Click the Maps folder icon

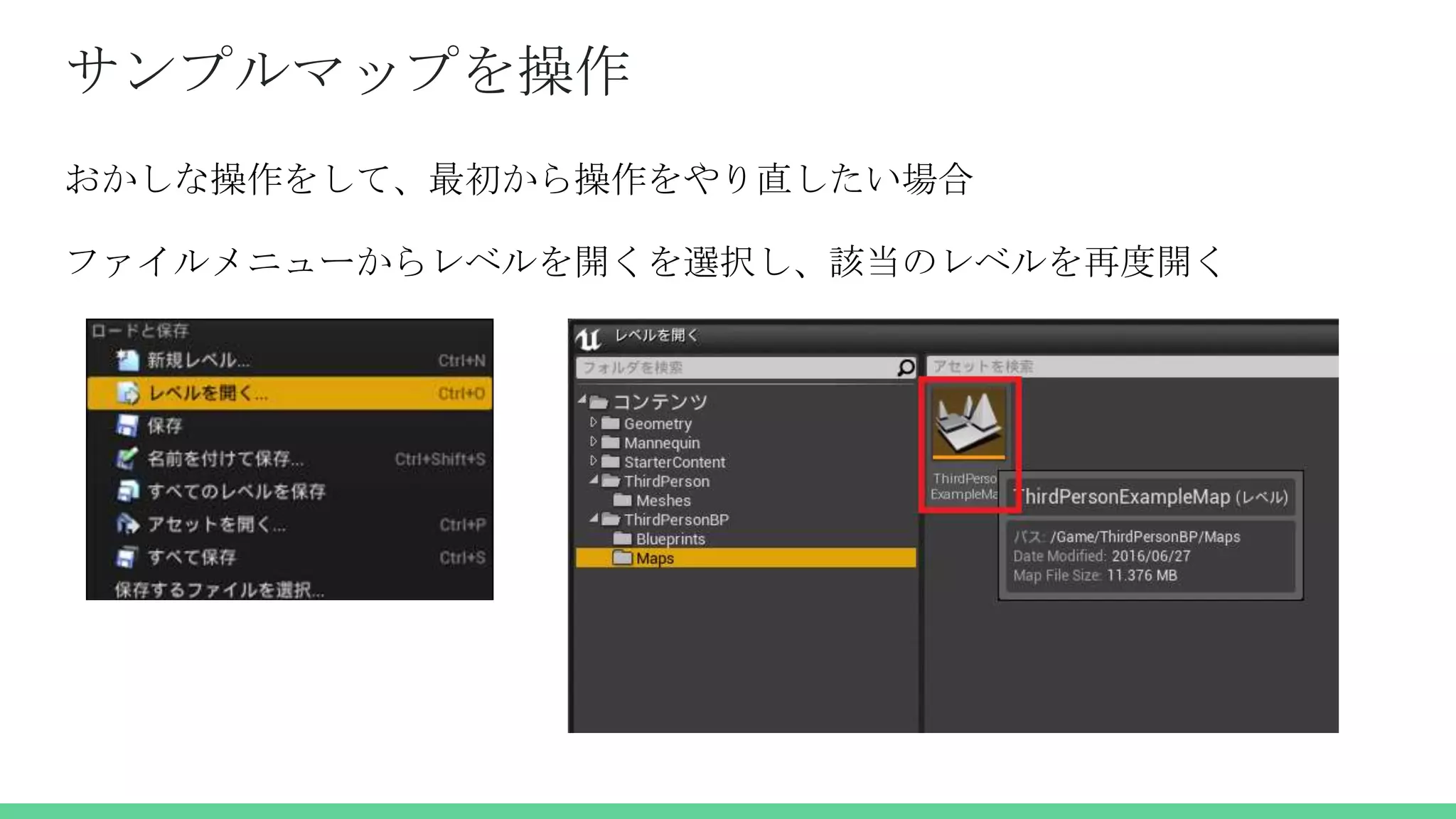(623, 557)
